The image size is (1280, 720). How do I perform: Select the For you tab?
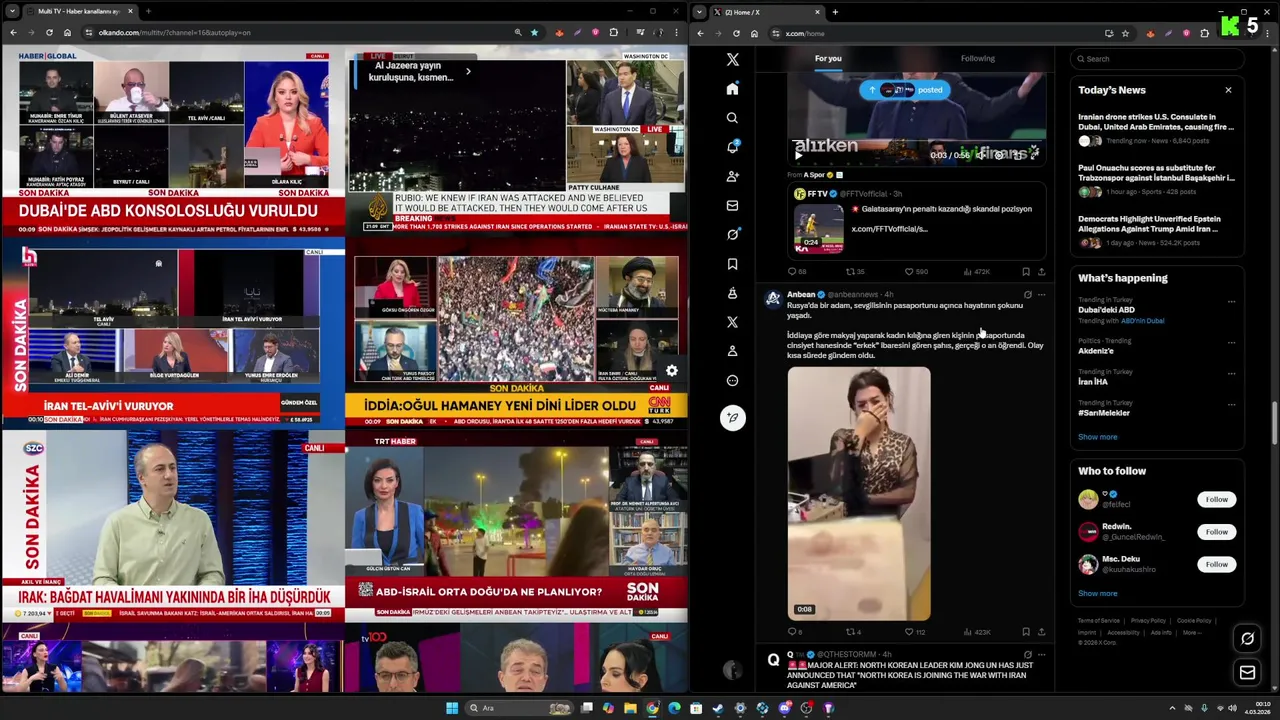(828, 58)
